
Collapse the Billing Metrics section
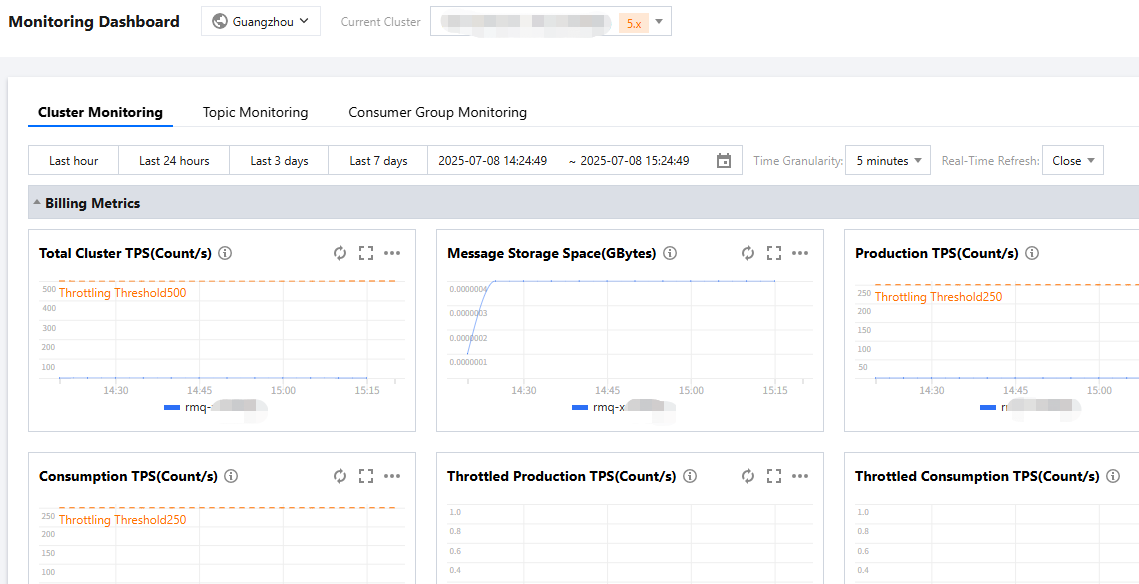click(x=37, y=203)
